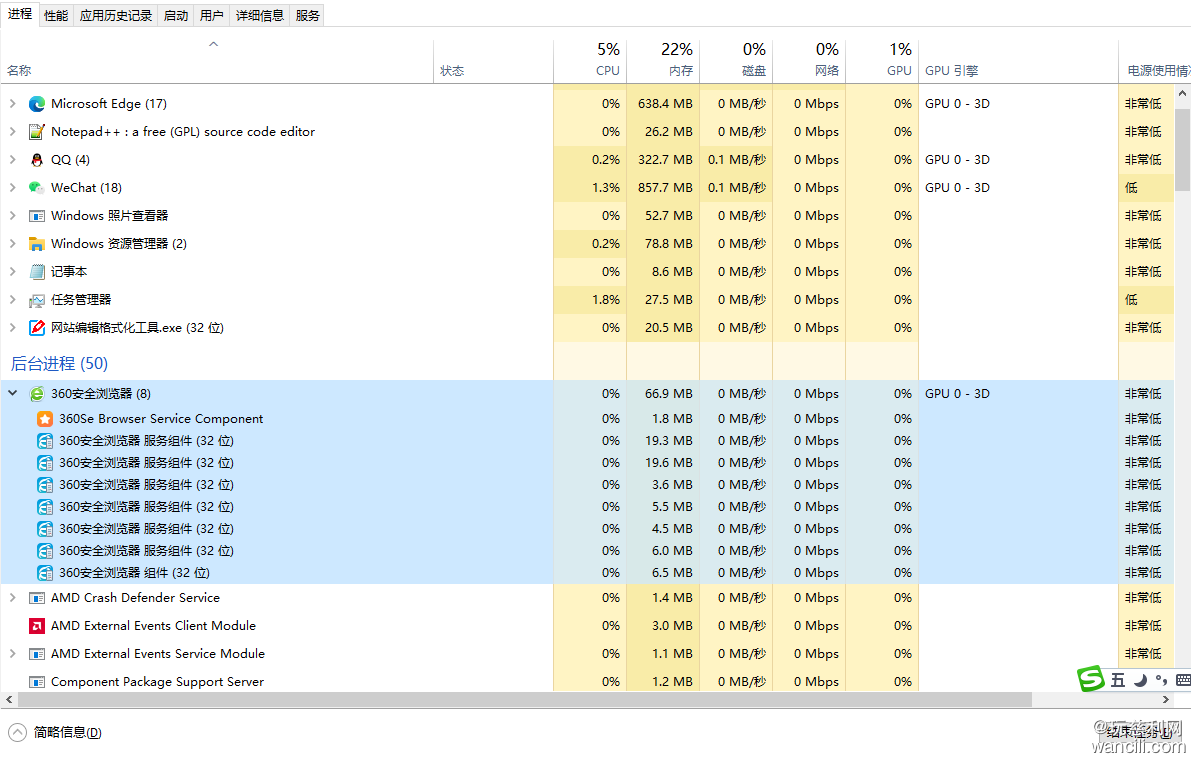Screen dimensions: 1191x757
Task: Expand the 记事本 process row
Action: coord(12,272)
